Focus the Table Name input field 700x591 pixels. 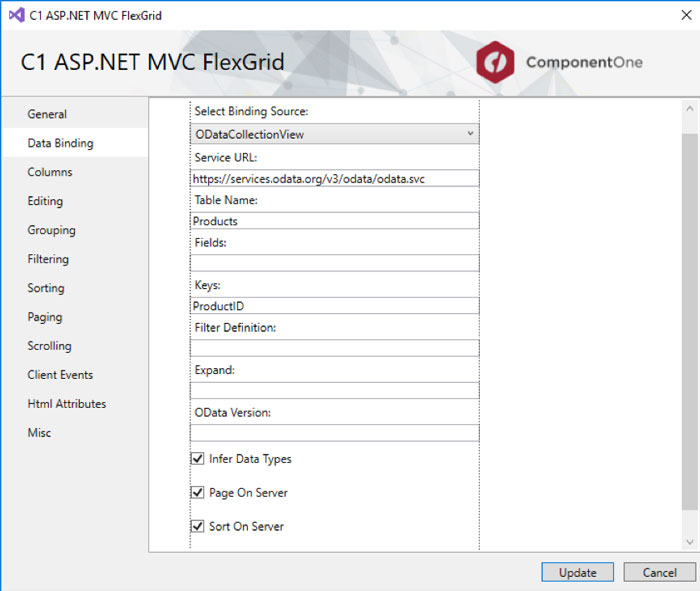point(335,221)
